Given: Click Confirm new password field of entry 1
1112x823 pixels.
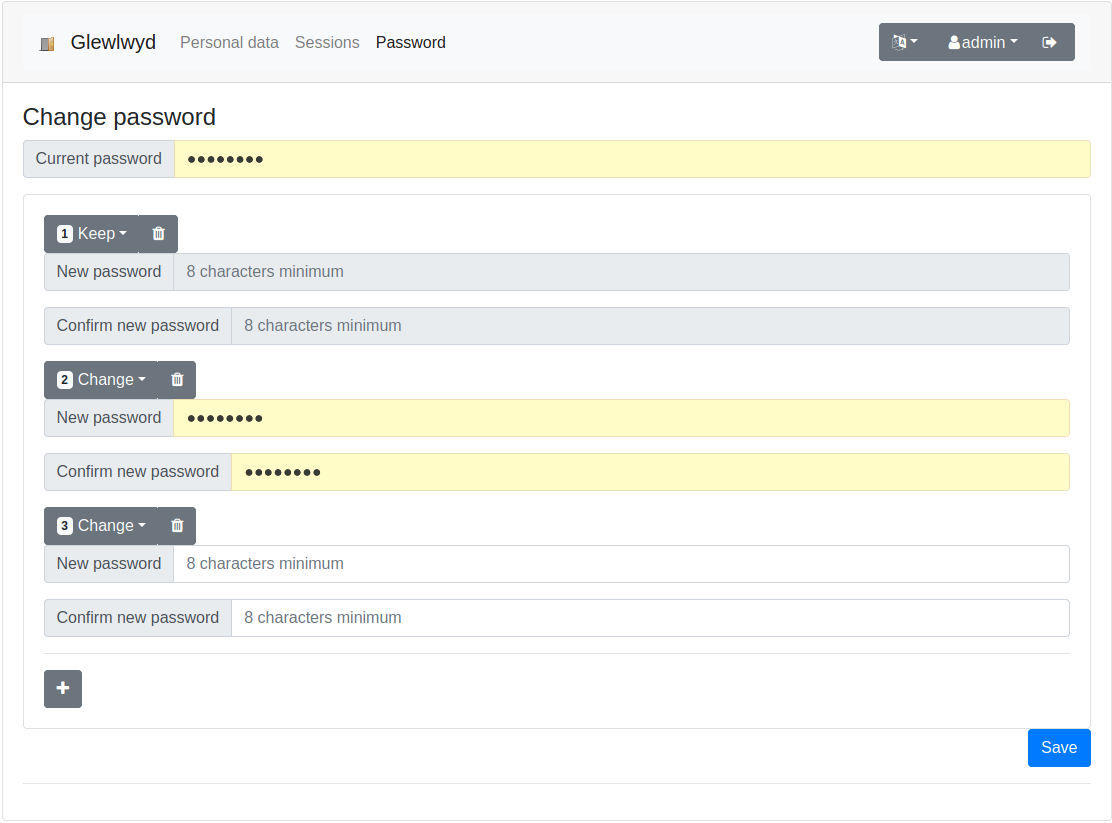Looking at the screenshot, I should (650, 326).
